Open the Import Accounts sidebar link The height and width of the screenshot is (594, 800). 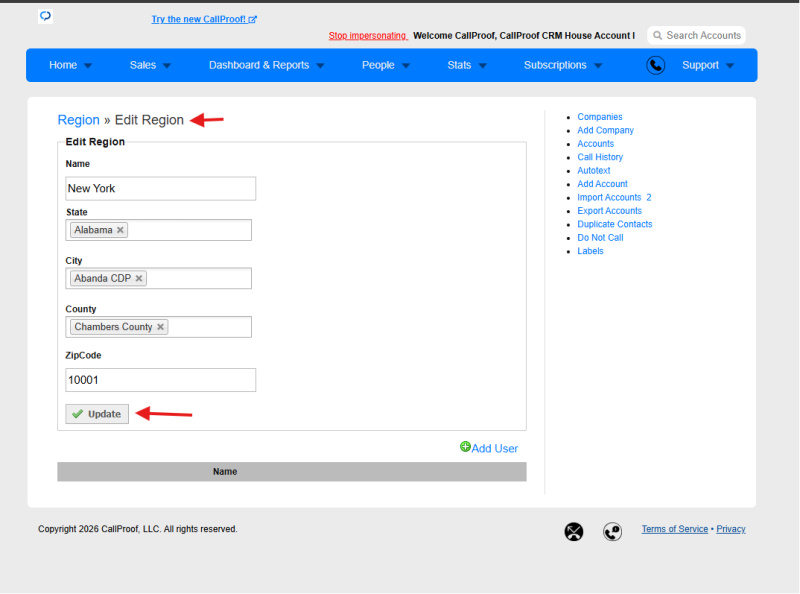pos(609,197)
